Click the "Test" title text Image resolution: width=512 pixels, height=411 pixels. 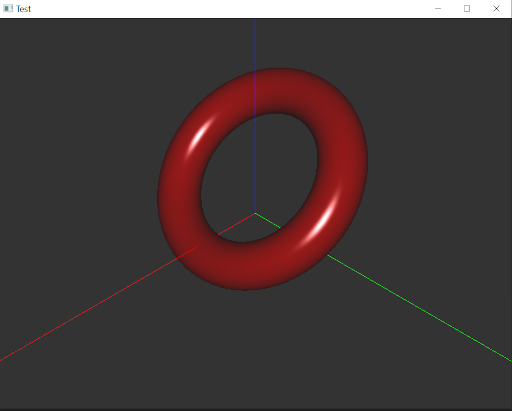[x=23, y=9]
